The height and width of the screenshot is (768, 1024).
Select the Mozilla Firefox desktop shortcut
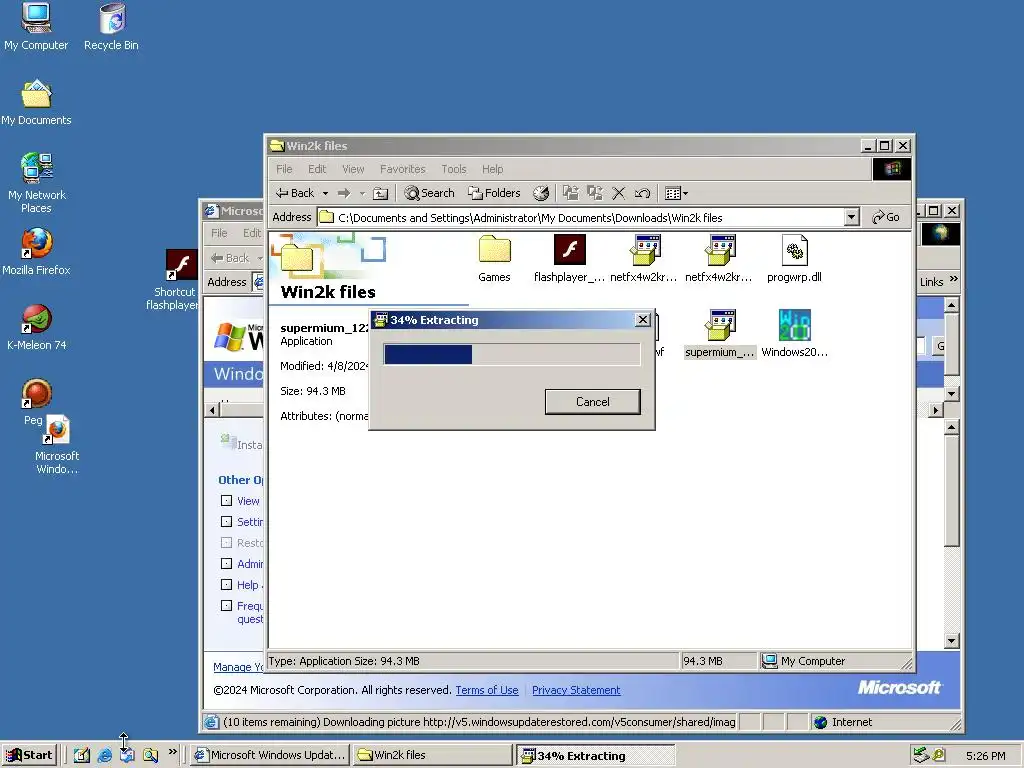(x=36, y=252)
